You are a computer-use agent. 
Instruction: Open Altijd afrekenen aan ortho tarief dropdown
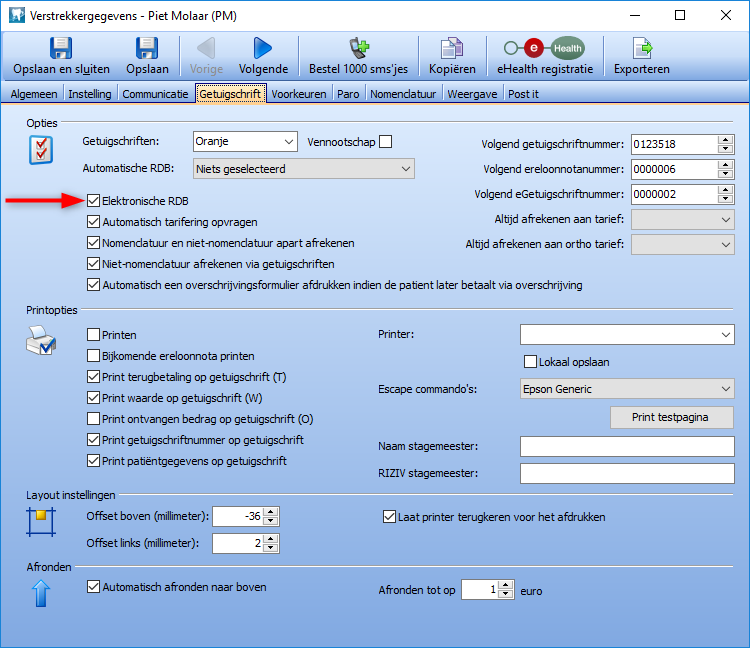point(683,244)
